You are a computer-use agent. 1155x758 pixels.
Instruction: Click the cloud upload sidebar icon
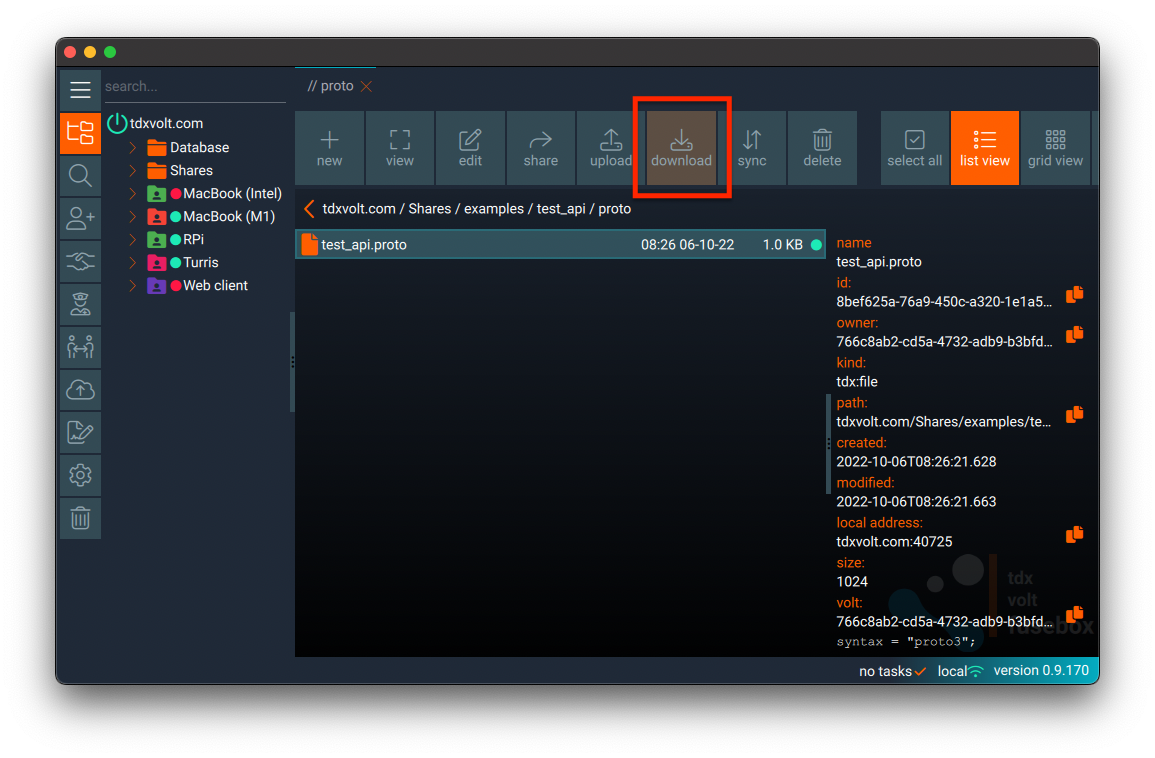[80, 390]
